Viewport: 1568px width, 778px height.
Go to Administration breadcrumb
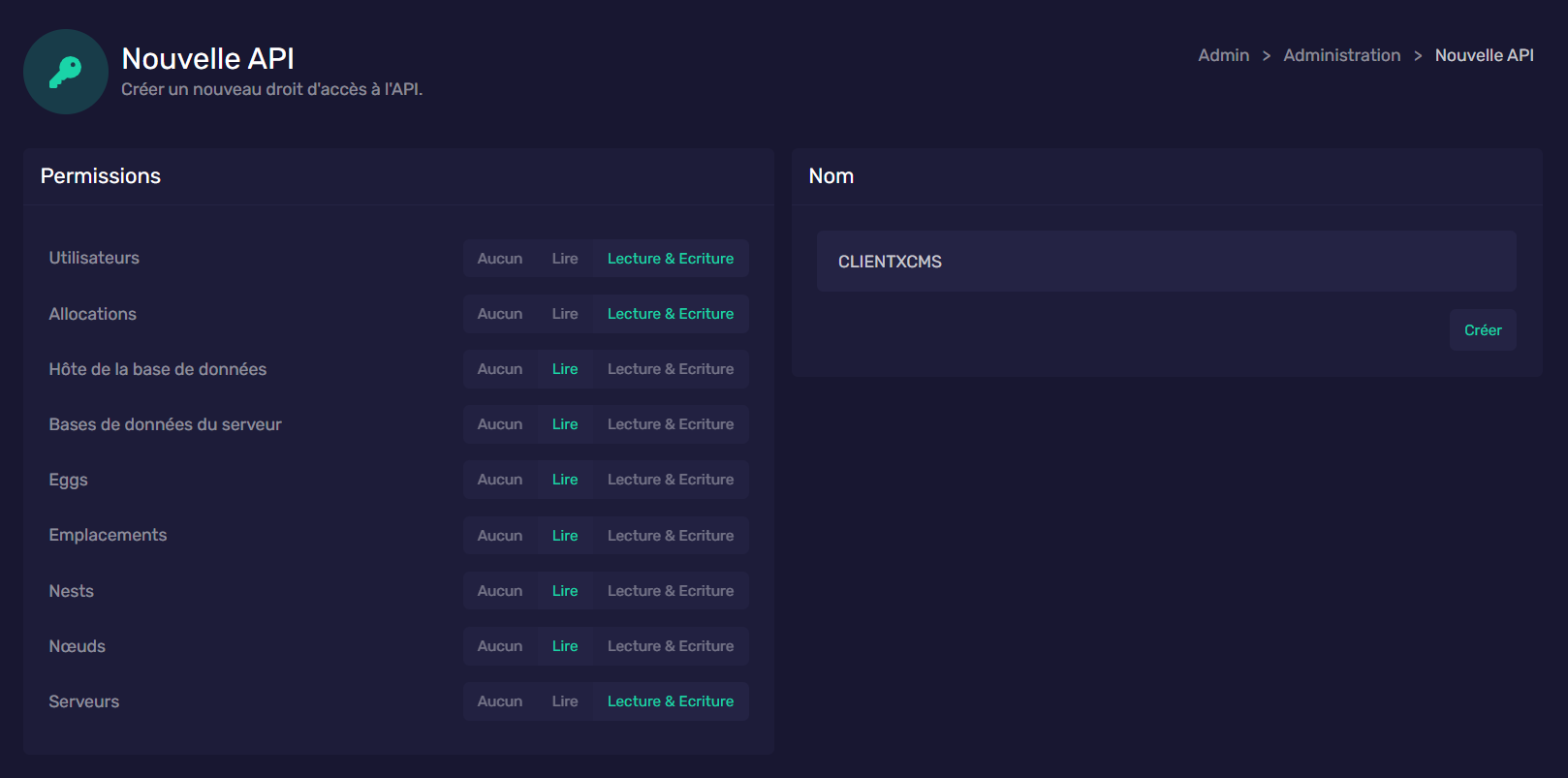tap(1341, 55)
